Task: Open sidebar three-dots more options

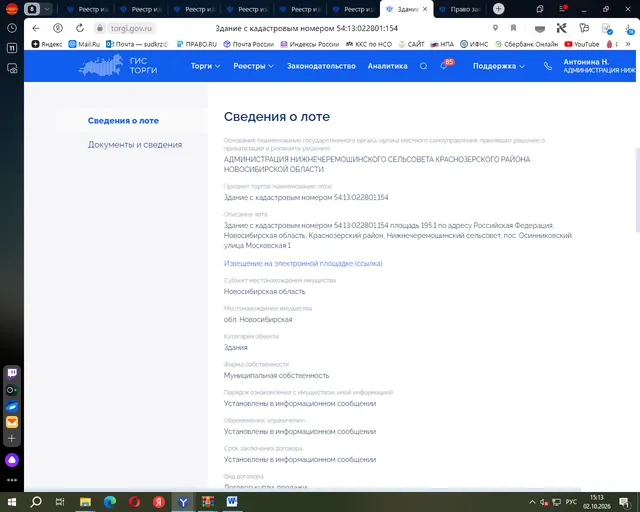Action: [x=12, y=480]
